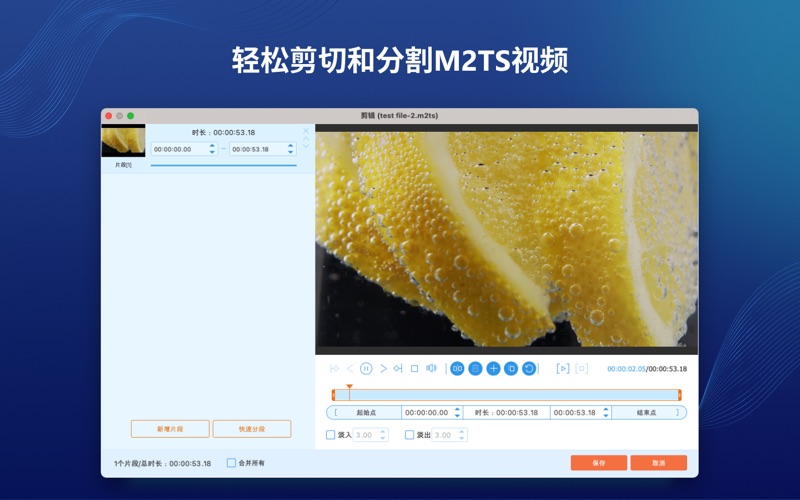Click the 起始点 set start point button
This screenshot has width=800, height=500.
coord(365,412)
